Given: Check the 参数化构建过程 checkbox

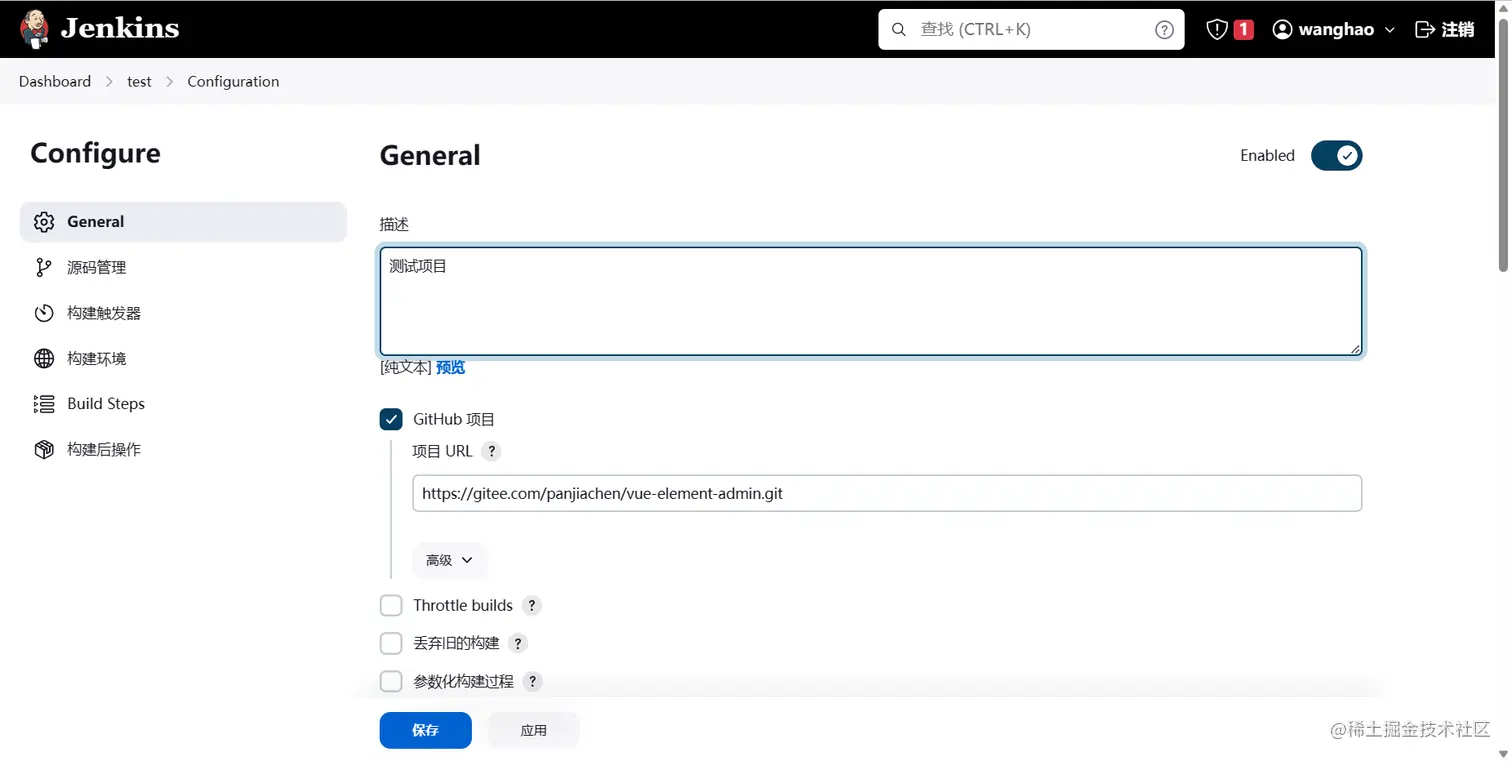Looking at the screenshot, I should tap(391, 681).
